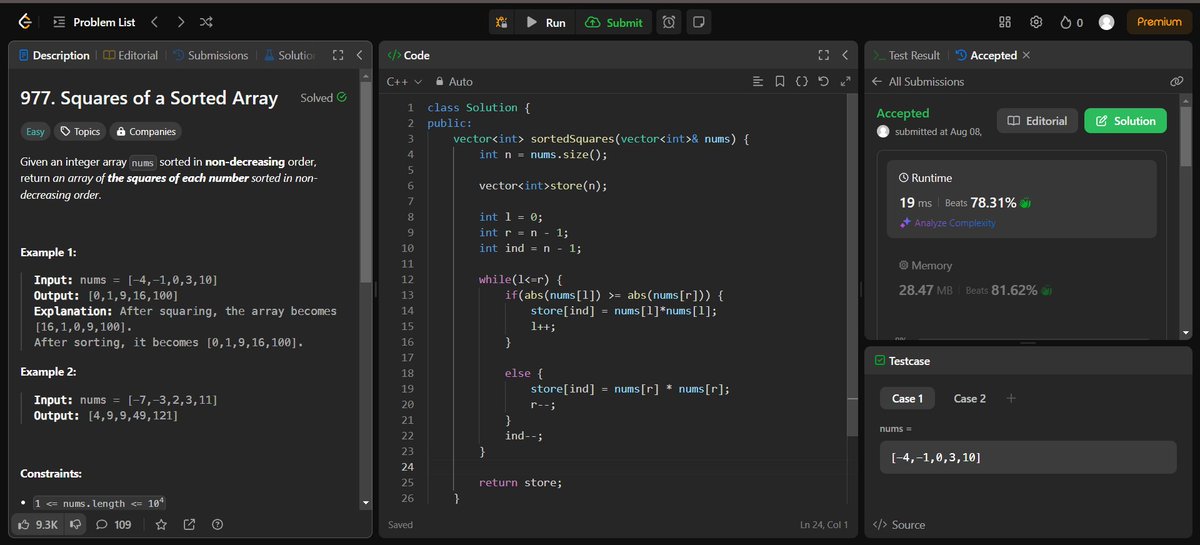Viewport: 1200px width, 545px height.
Task: Click Analyze Complexity
Action: click(x=947, y=223)
